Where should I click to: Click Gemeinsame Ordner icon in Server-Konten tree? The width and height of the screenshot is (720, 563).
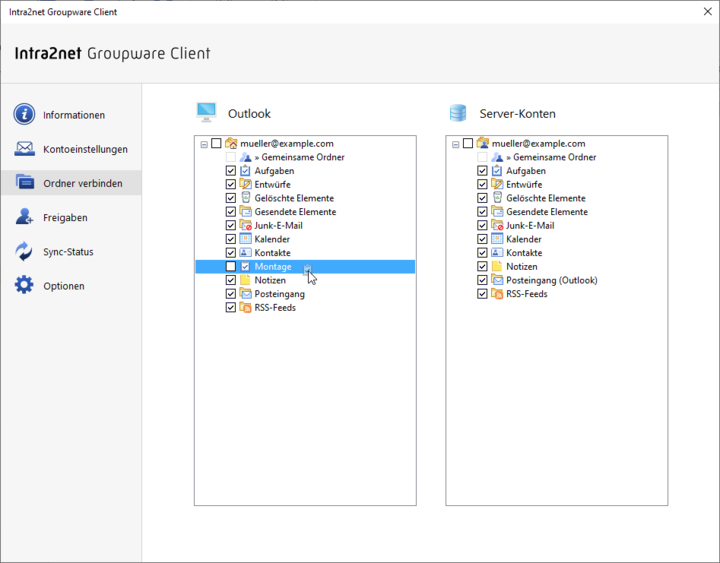[x=497, y=157]
